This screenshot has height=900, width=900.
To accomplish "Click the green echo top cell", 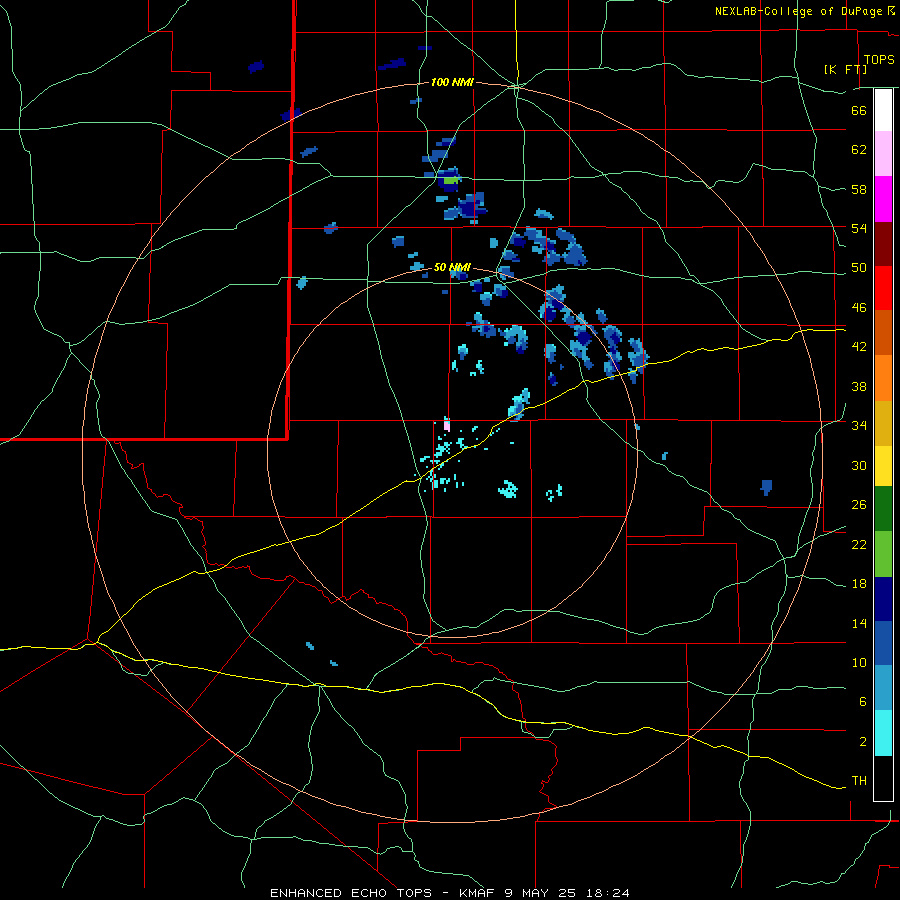I will point(451,180).
